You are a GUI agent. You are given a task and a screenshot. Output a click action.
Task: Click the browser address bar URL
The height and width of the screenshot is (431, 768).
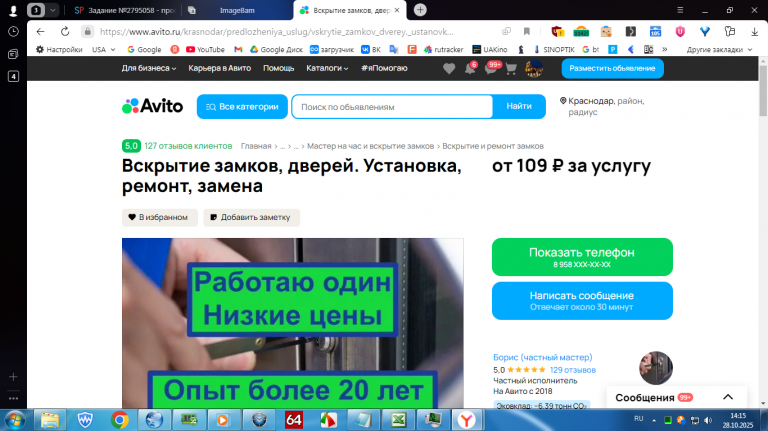pos(277,31)
